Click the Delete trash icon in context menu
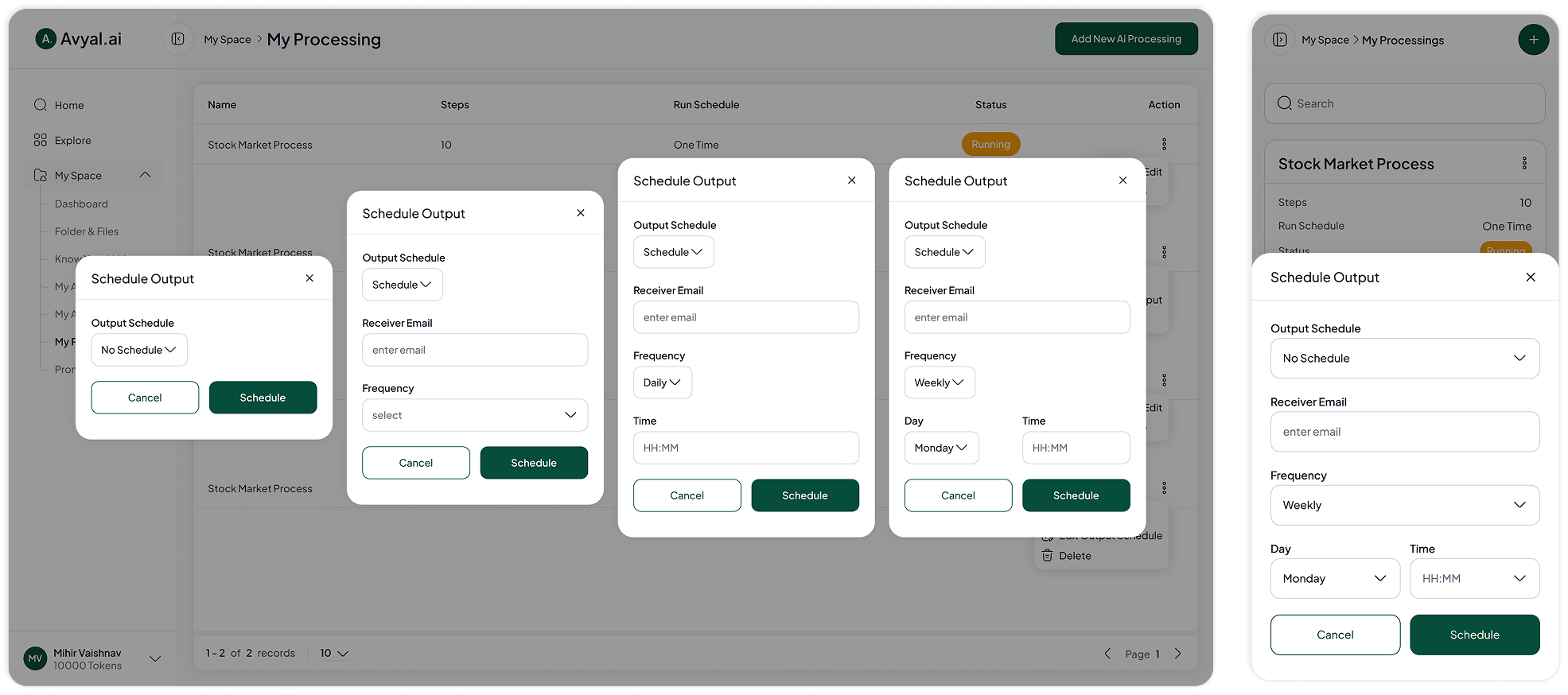This screenshot has width=1568, height=695. (1048, 556)
